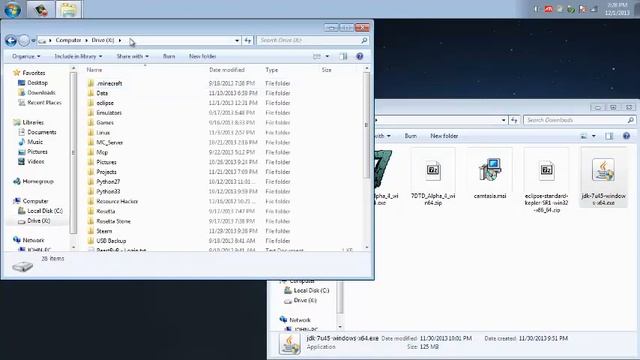Open Share with dropdown
Viewport: 640px width, 360px height.
tap(133, 56)
